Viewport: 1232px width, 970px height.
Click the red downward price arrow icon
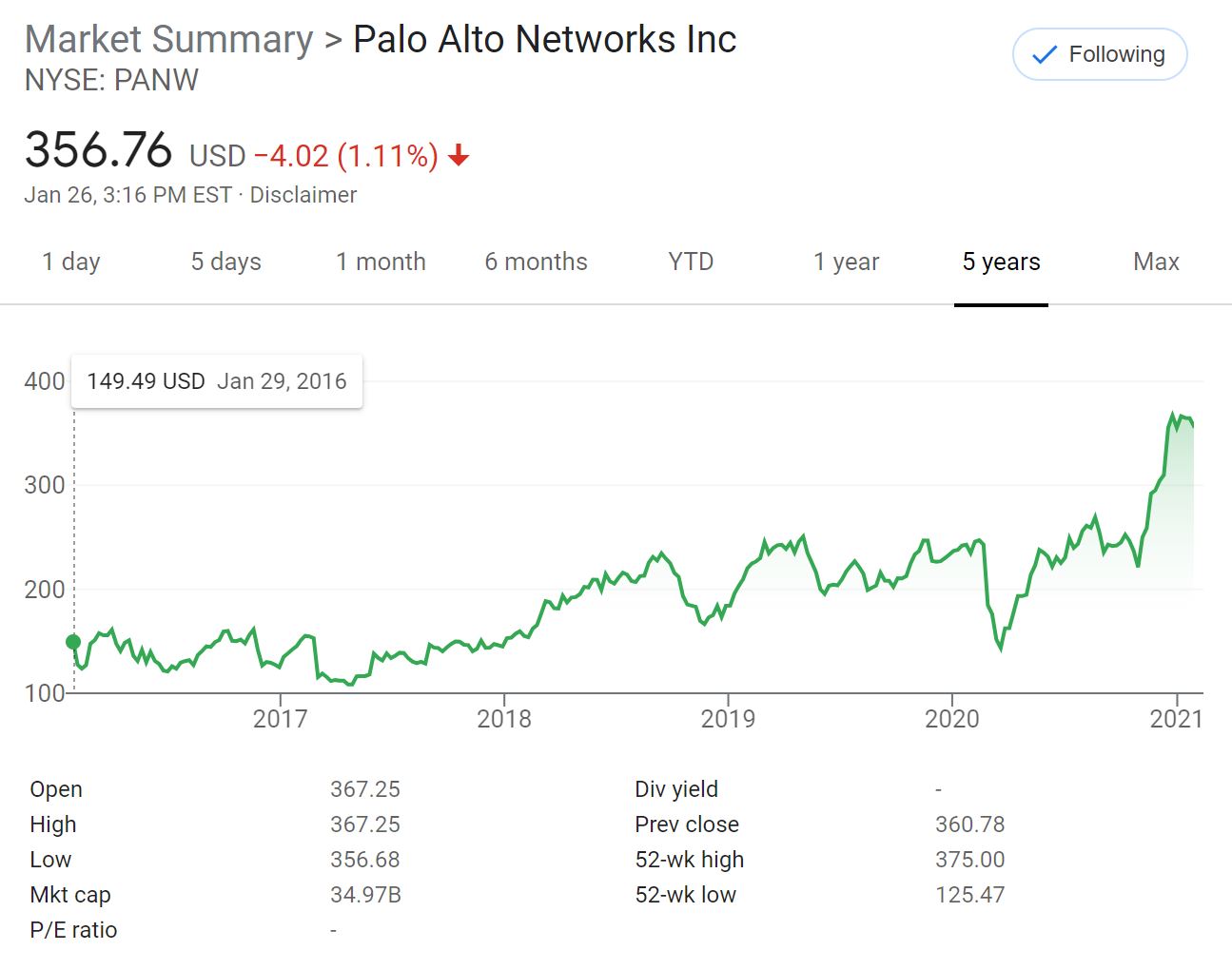coord(458,155)
